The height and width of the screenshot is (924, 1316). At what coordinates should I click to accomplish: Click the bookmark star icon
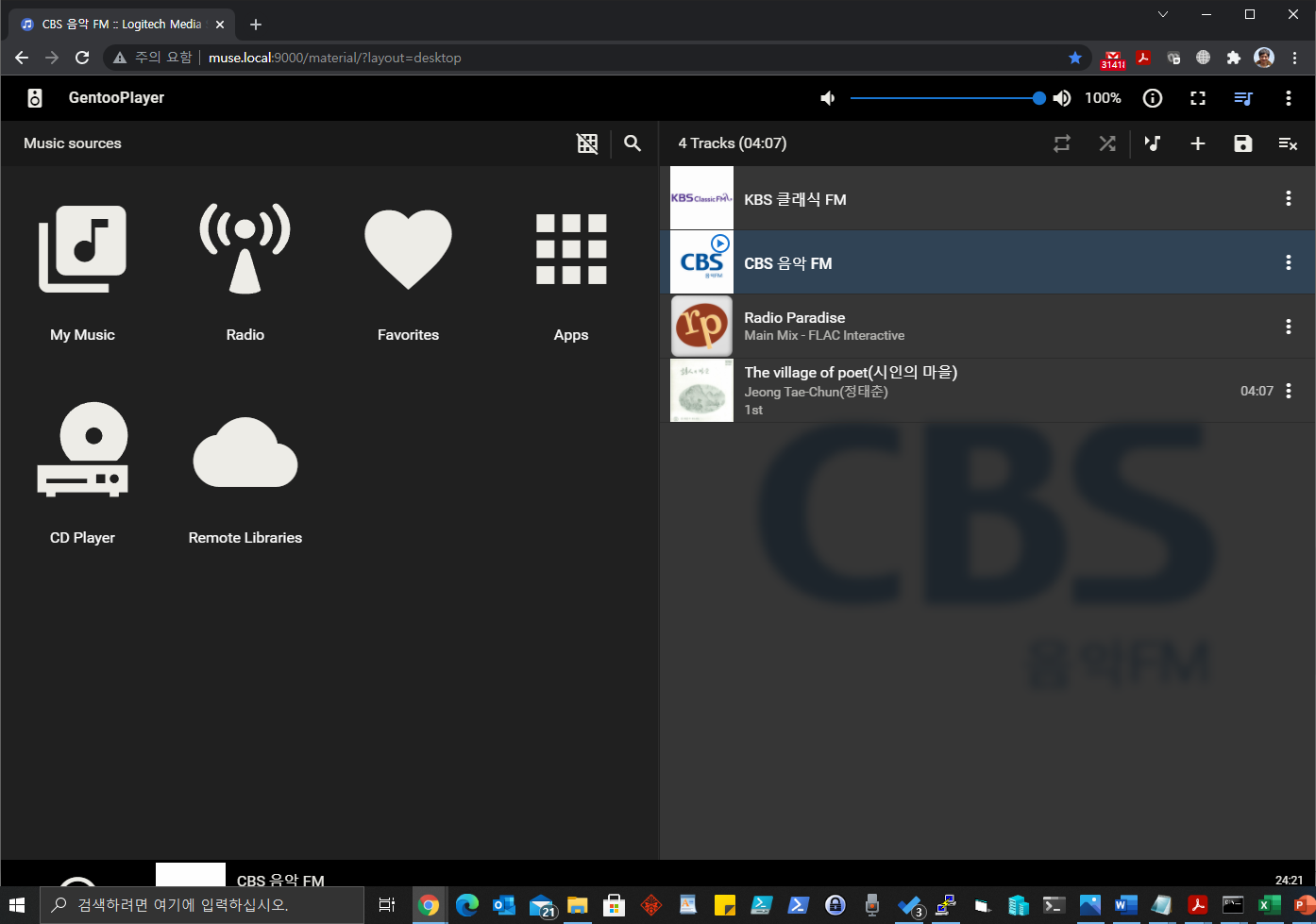tap(1075, 58)
